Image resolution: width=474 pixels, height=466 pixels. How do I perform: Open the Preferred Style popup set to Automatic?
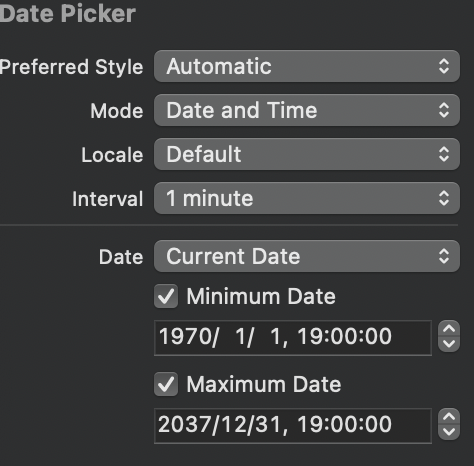307,66
